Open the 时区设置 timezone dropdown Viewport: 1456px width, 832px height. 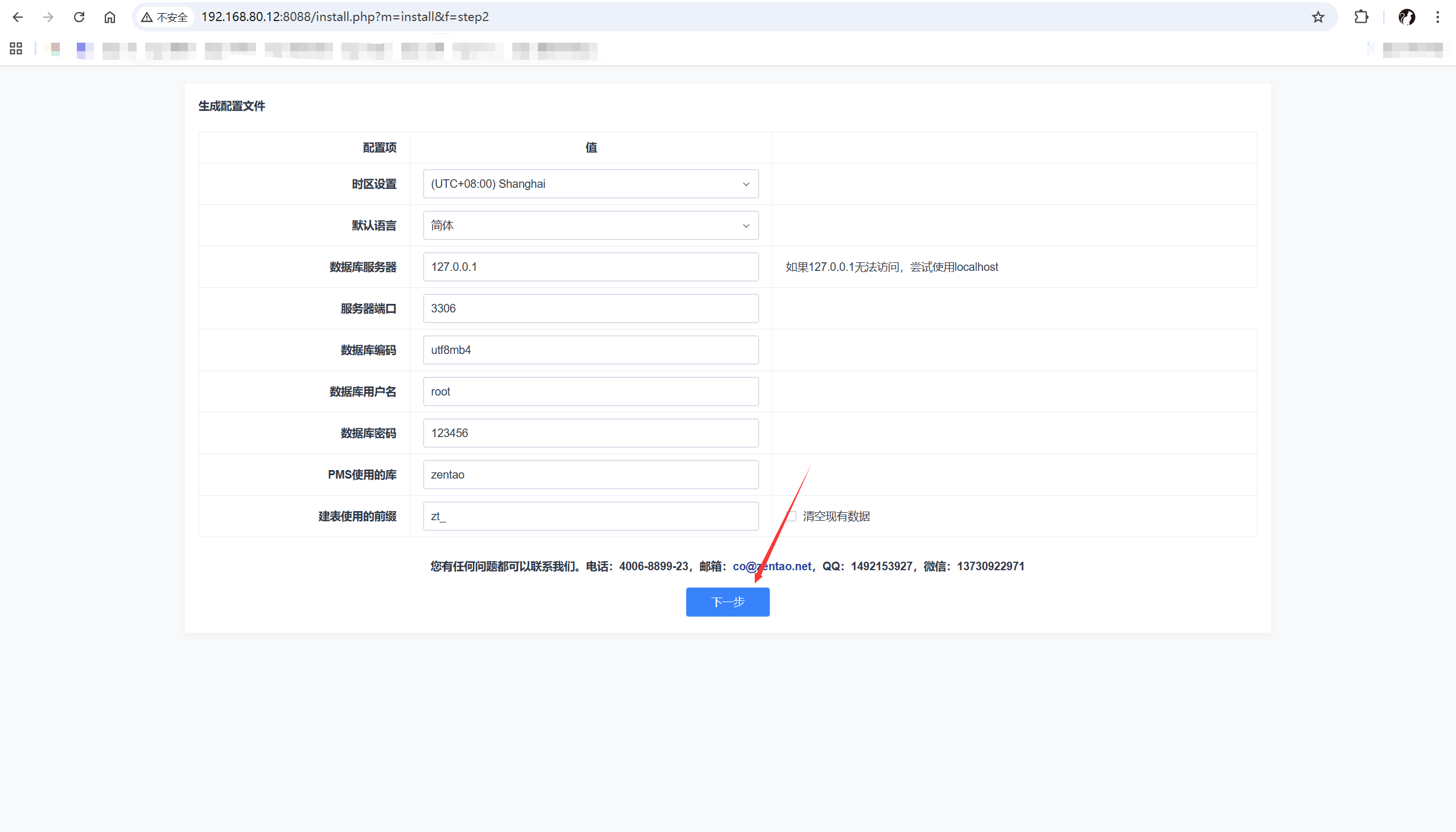tap(590, 184)
